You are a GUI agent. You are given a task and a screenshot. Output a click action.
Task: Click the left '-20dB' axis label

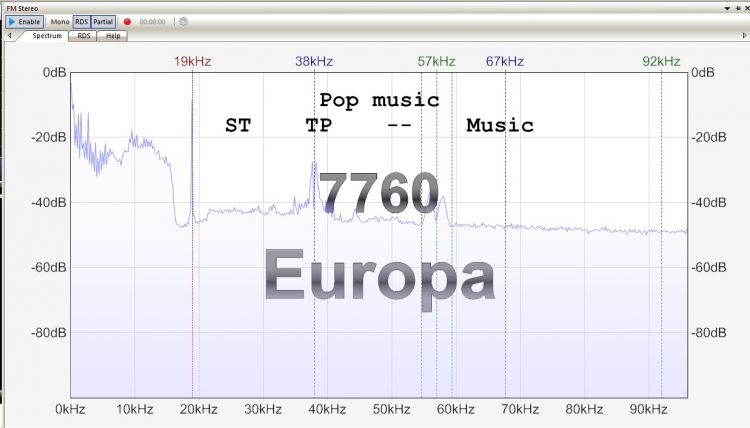[49, 137]
